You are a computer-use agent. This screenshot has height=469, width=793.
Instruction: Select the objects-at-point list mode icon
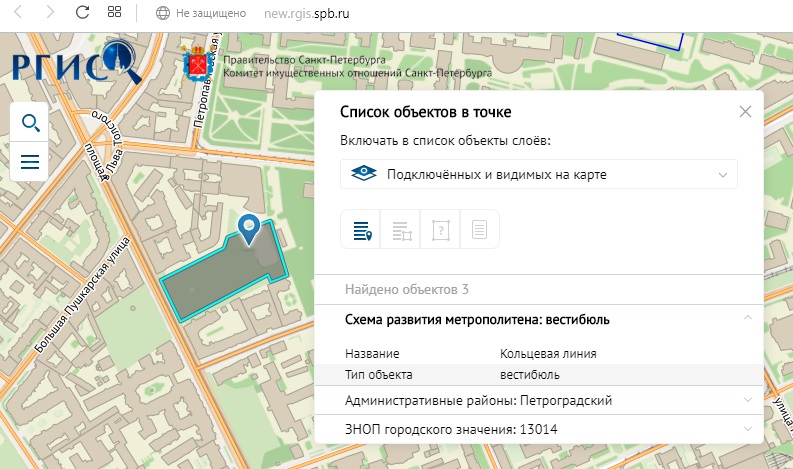tap(361, 230)
